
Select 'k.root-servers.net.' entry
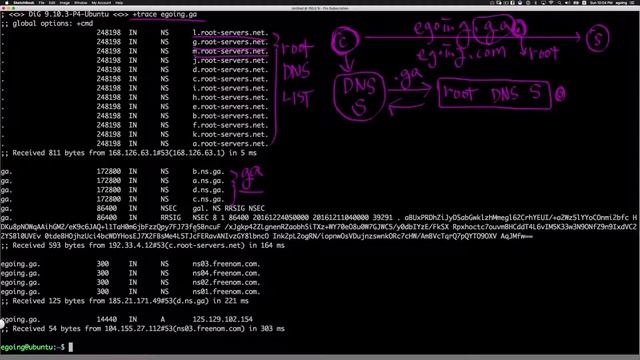point(230,134)
